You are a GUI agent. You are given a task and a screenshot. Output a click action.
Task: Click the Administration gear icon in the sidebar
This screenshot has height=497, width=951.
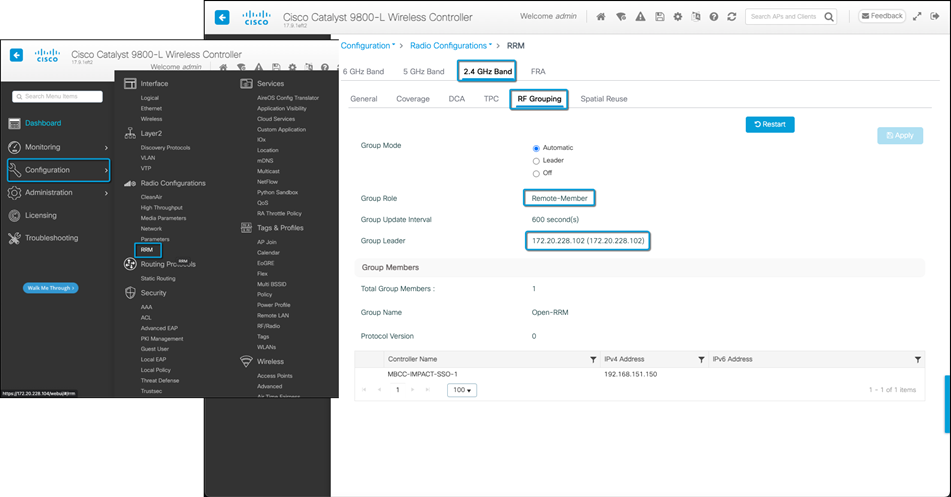[x=15, y=192]
